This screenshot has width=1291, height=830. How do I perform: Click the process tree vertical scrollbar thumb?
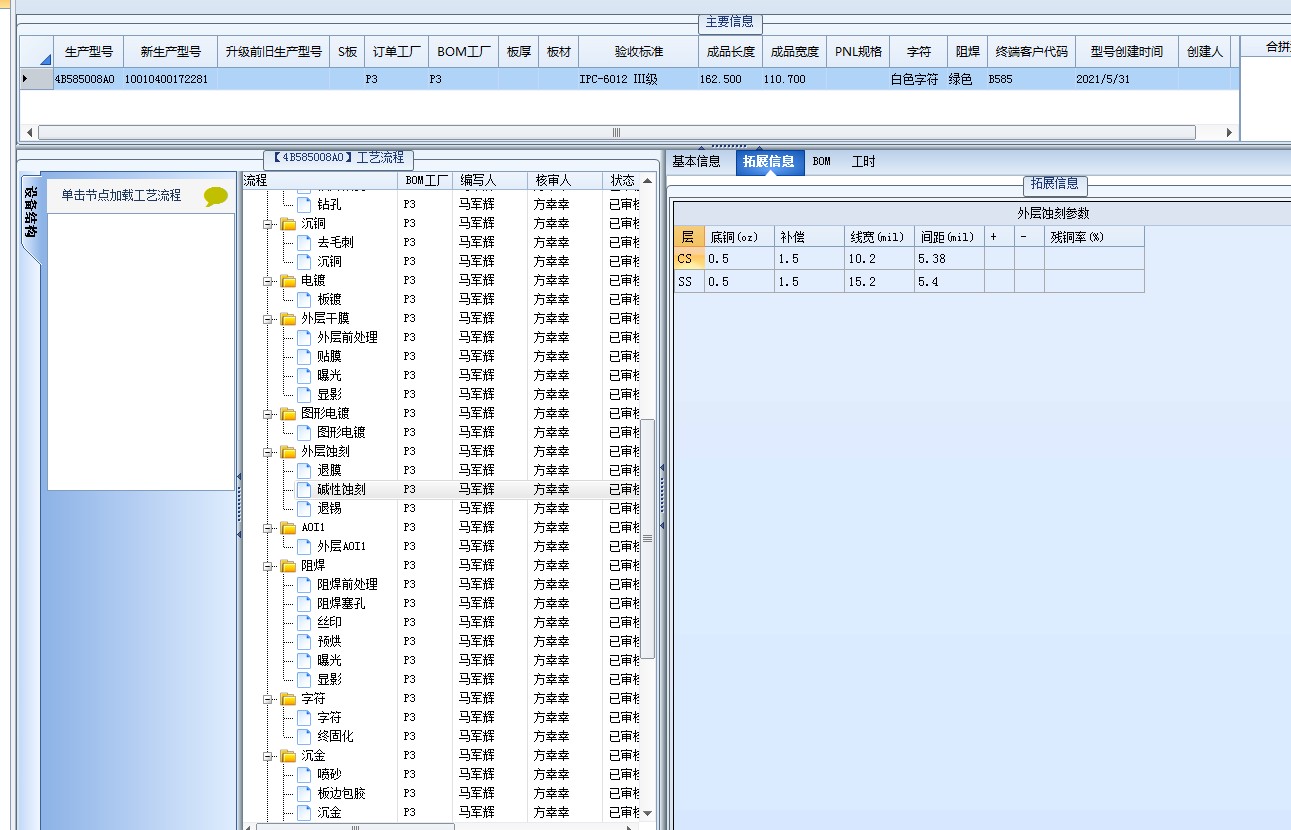[647, 538]
